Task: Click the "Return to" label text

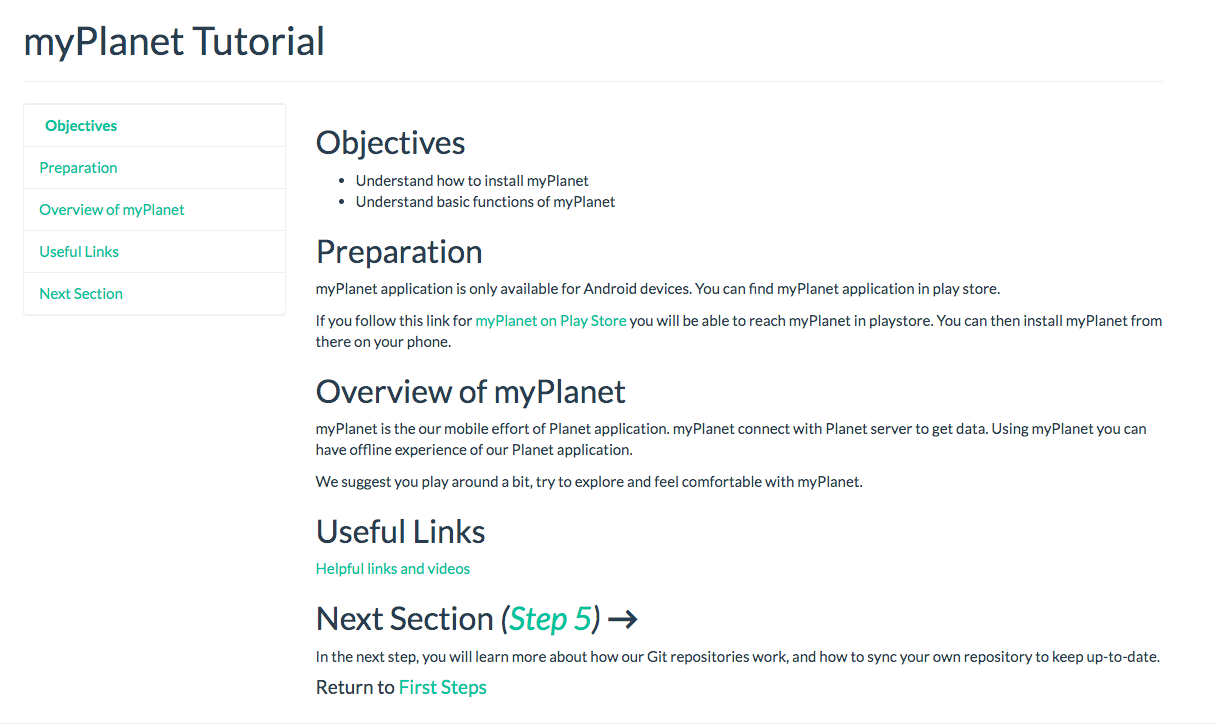Action: click(353, 687)
